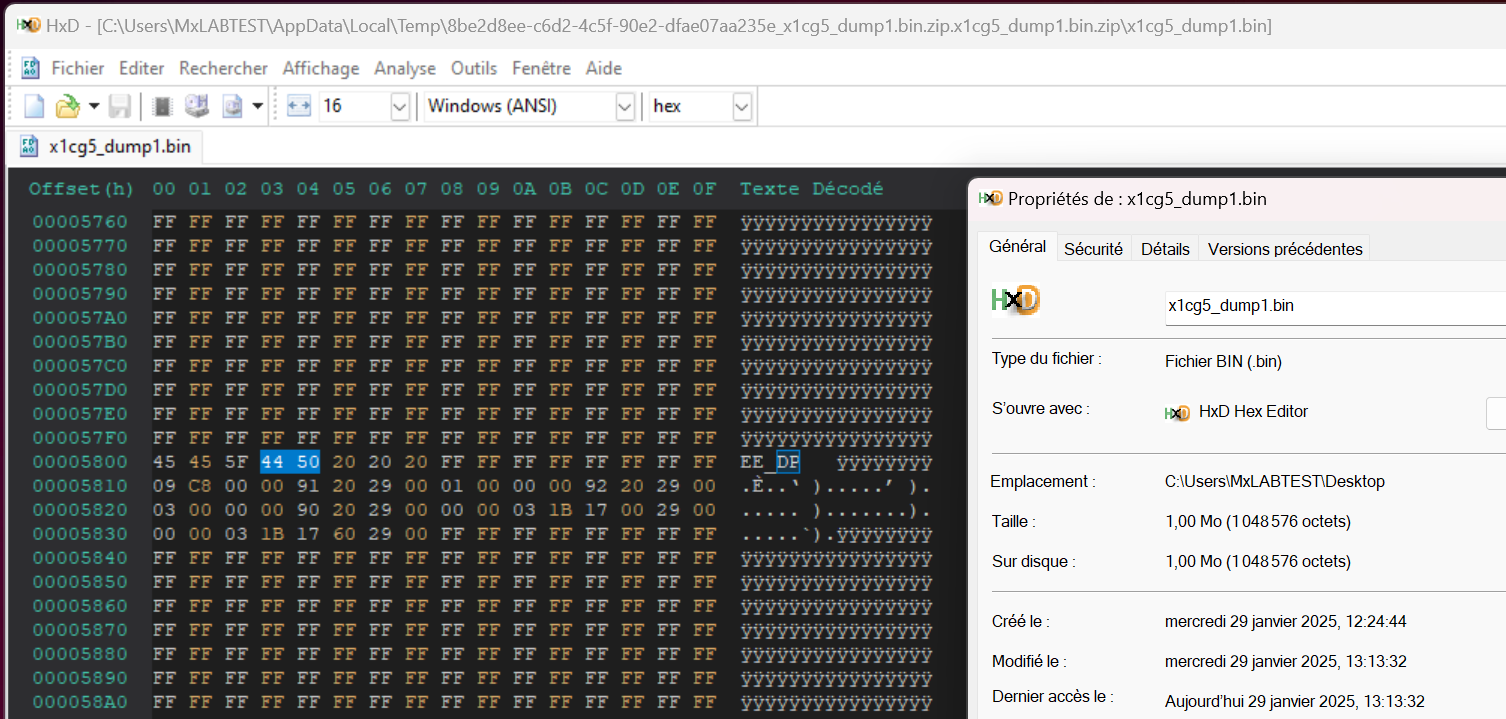The width and height of the screenshot is (1506, 719).
Task: Click byte 91 in row 00005810
Action: point(308,486)
